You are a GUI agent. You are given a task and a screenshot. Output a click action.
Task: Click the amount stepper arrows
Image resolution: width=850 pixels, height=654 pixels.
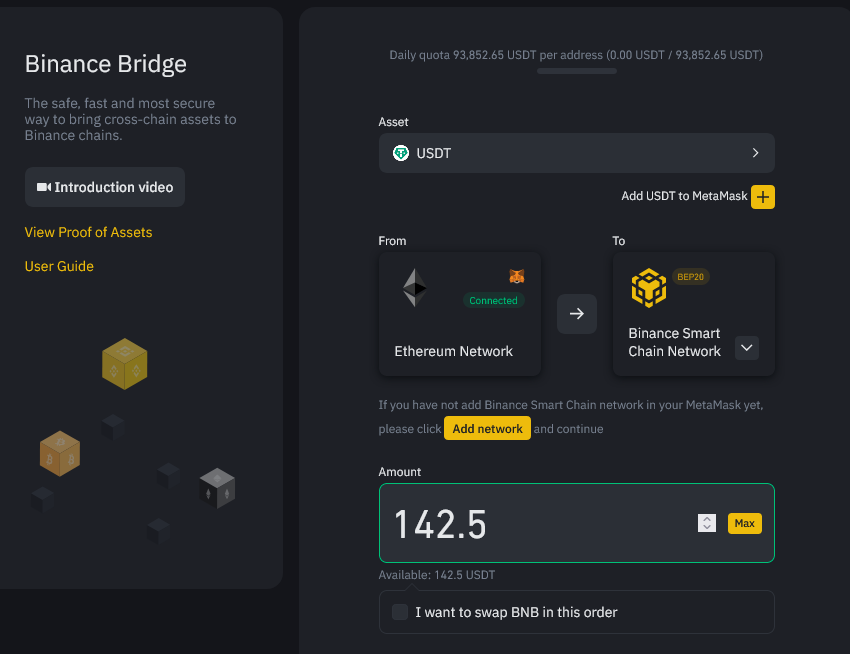[x=707, y=523]
